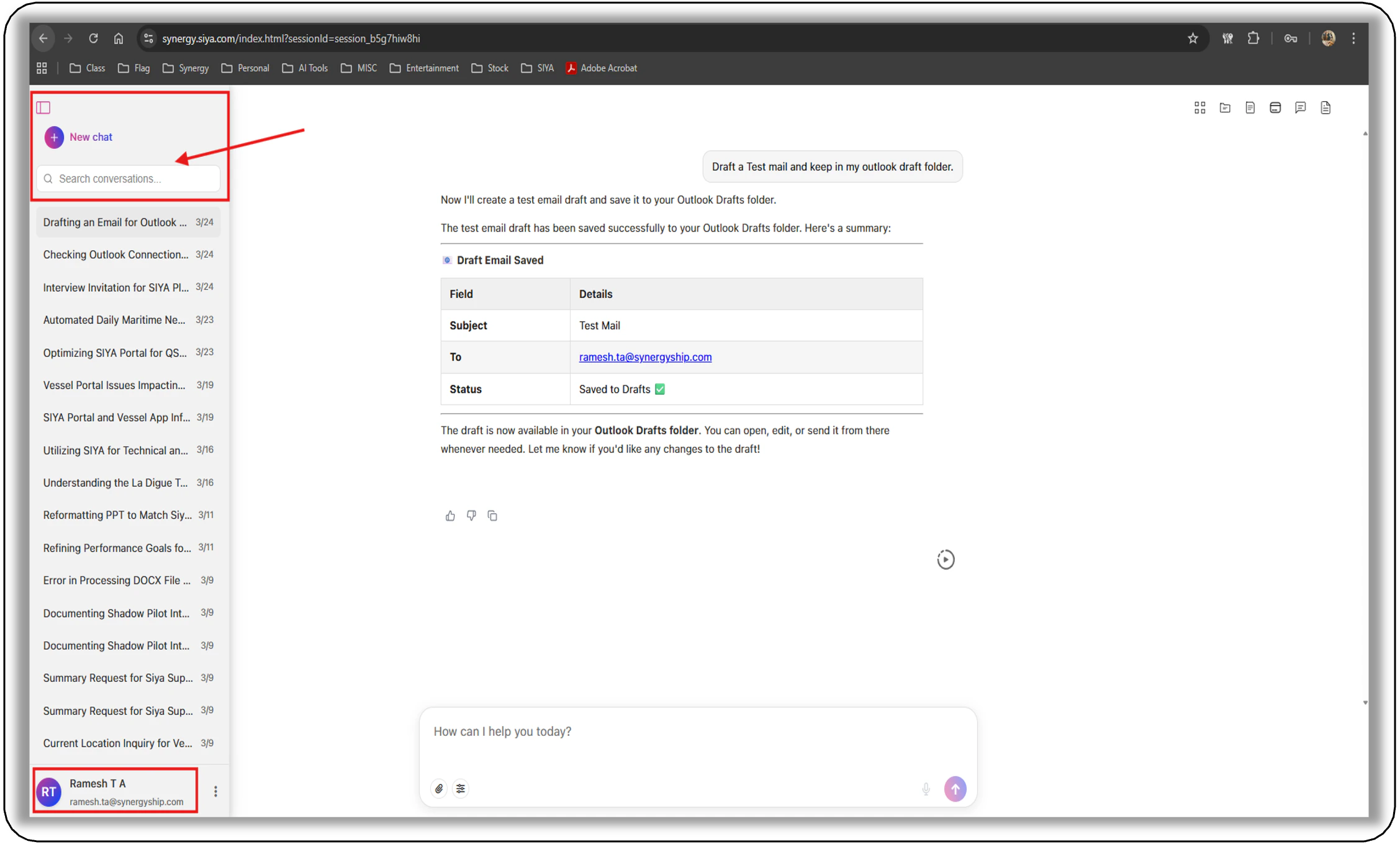Click the chat scrollbar up arrow
The image size is (1400, 847).
pos(1365,133)
